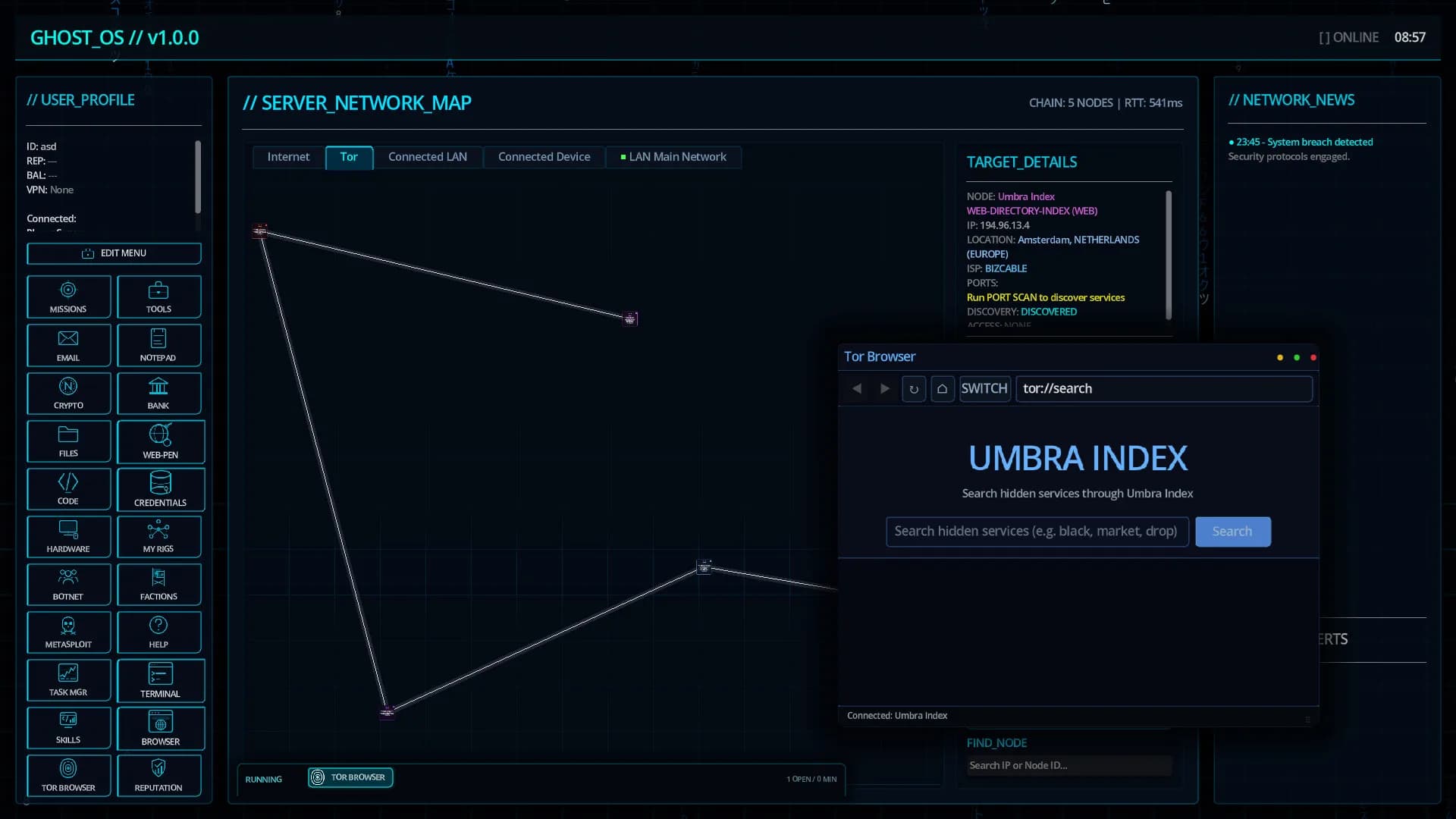
Task: Click the Search IP or Node ID field
Action: tap(1069, 765)
